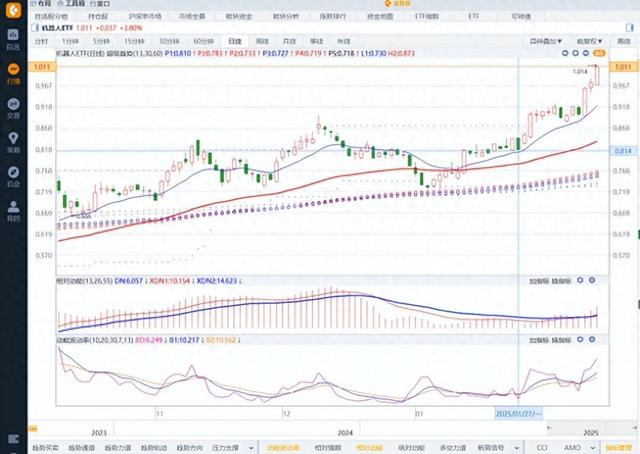Select the 5分钟 chart period
Screen dimensions: 640x454
101,41
